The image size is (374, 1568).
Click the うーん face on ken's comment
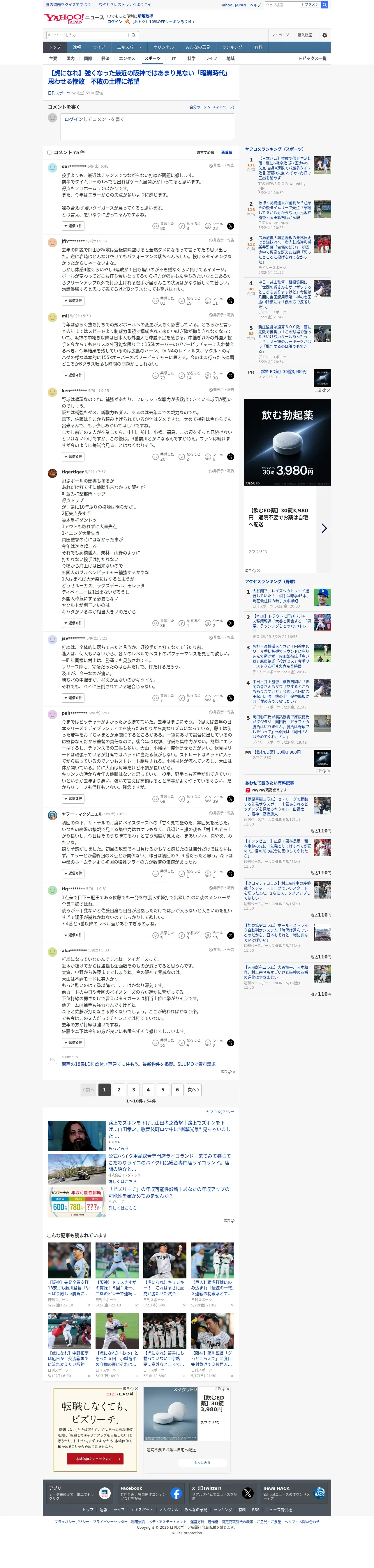coord(208,457)
